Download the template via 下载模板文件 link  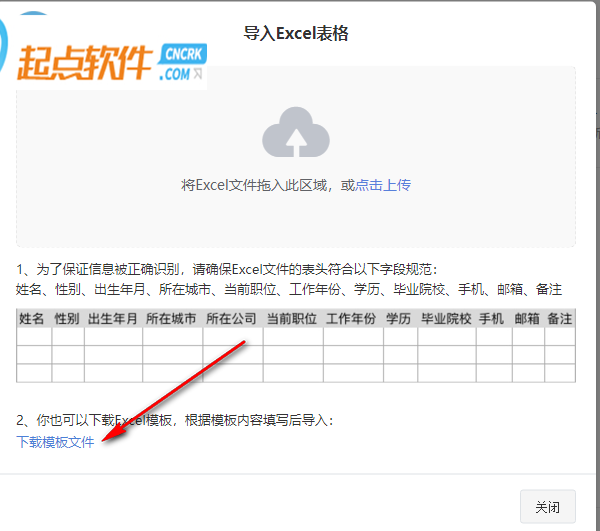(x=55, y=442)
